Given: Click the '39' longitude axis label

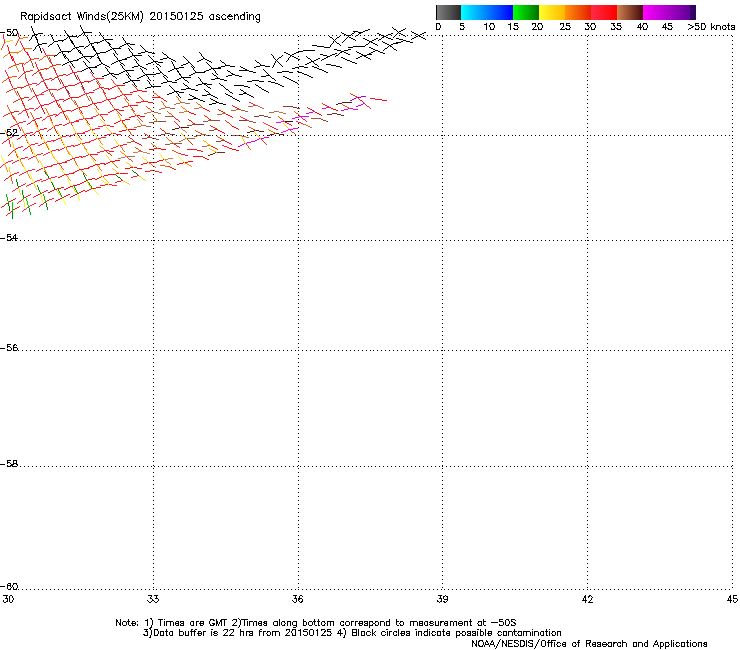Looking at the screenshot, I should (x=442, y=599).
